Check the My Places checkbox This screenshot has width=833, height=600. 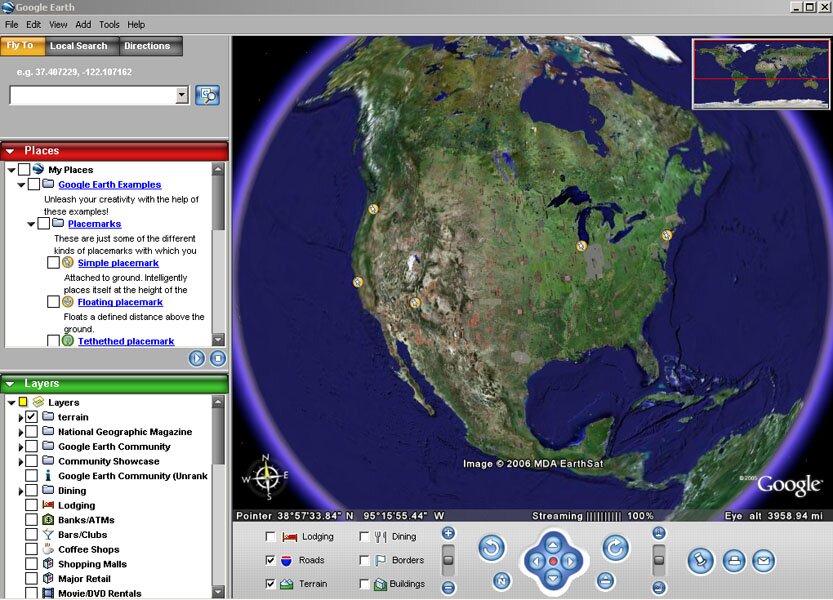(x=24, y=170)
